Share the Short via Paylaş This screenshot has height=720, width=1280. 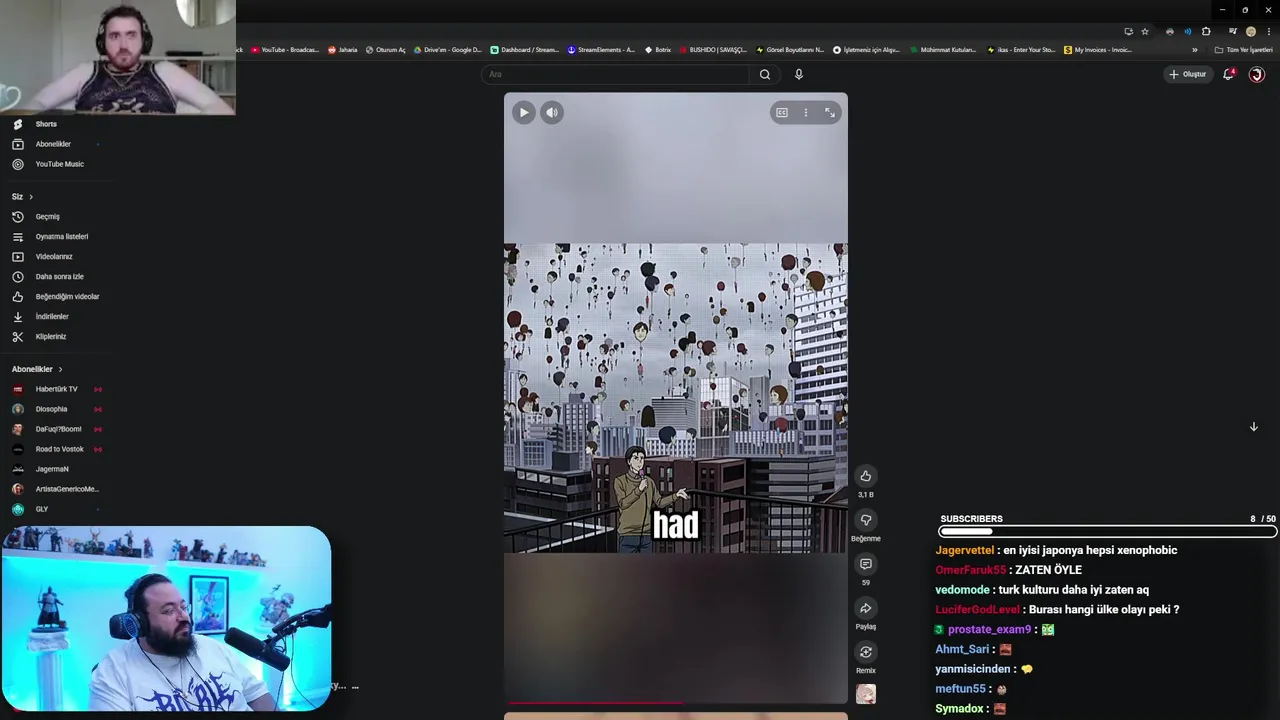866,608
